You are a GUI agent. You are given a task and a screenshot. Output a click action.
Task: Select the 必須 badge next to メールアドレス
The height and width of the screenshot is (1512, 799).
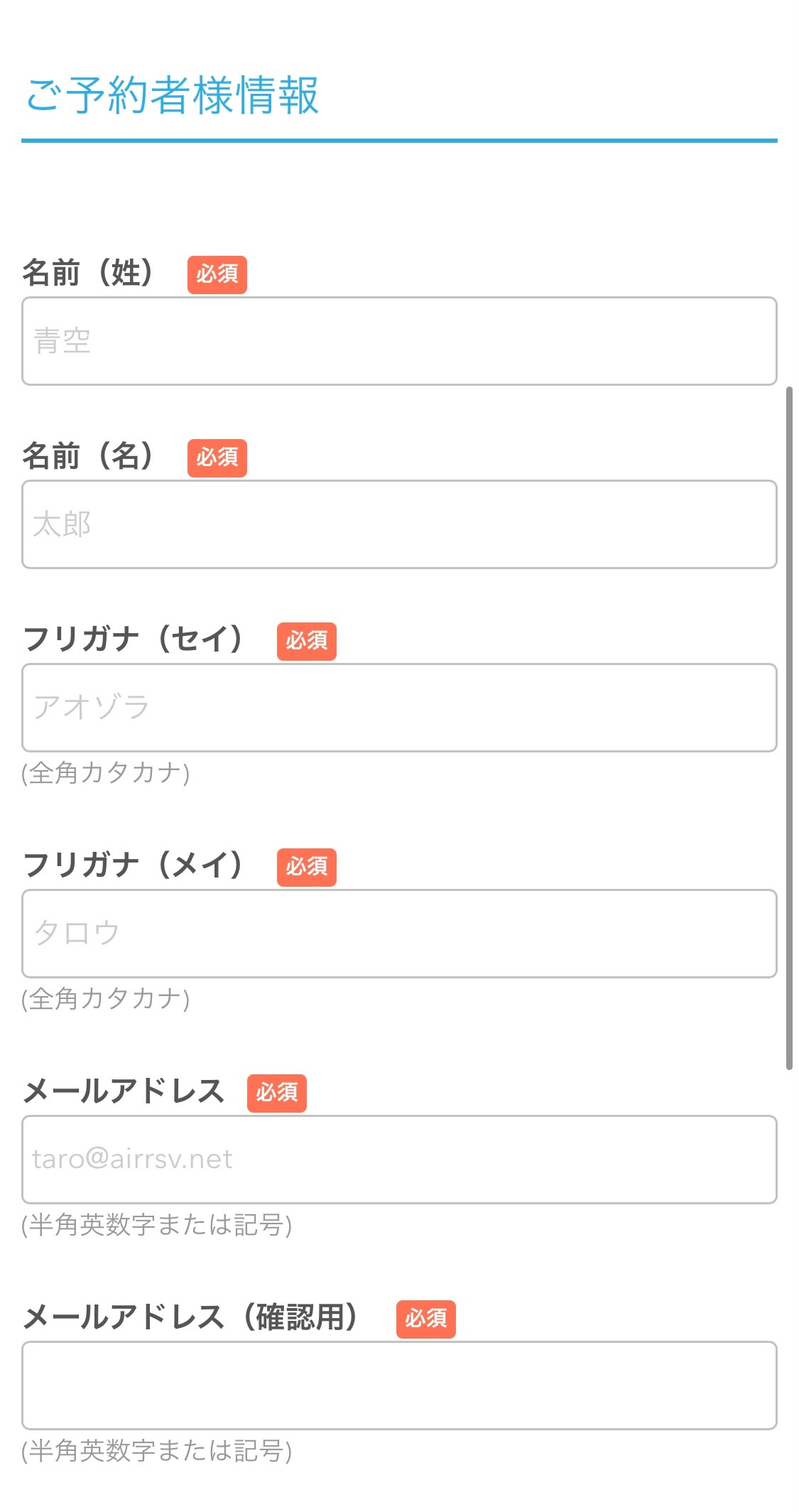tap(277, 1093)
